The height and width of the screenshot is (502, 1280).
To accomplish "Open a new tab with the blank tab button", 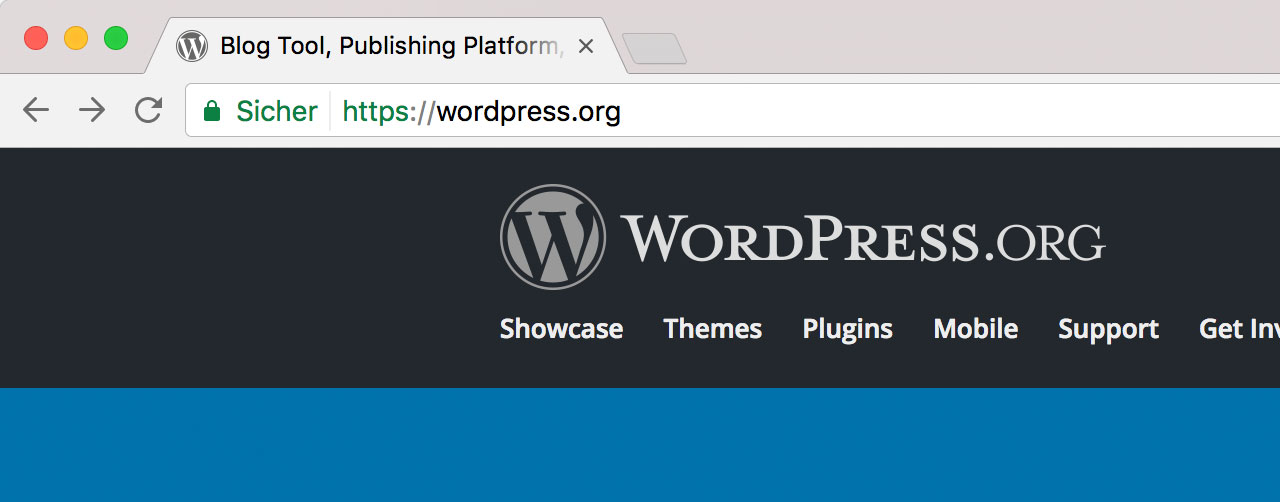I will [x=654, y=48].
